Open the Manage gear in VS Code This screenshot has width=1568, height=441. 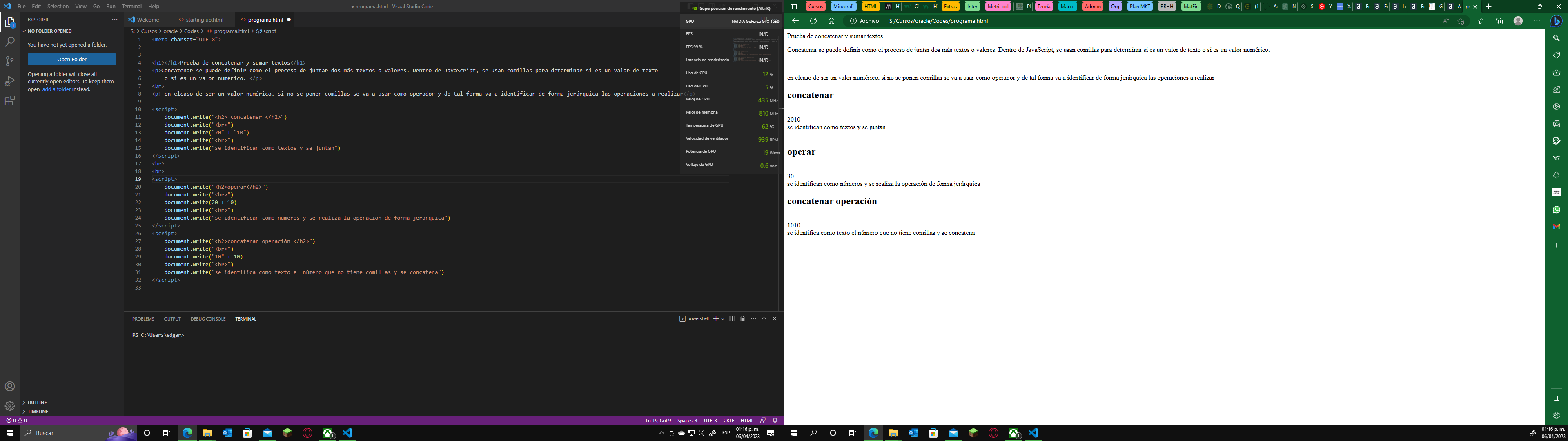coord(10,405)
